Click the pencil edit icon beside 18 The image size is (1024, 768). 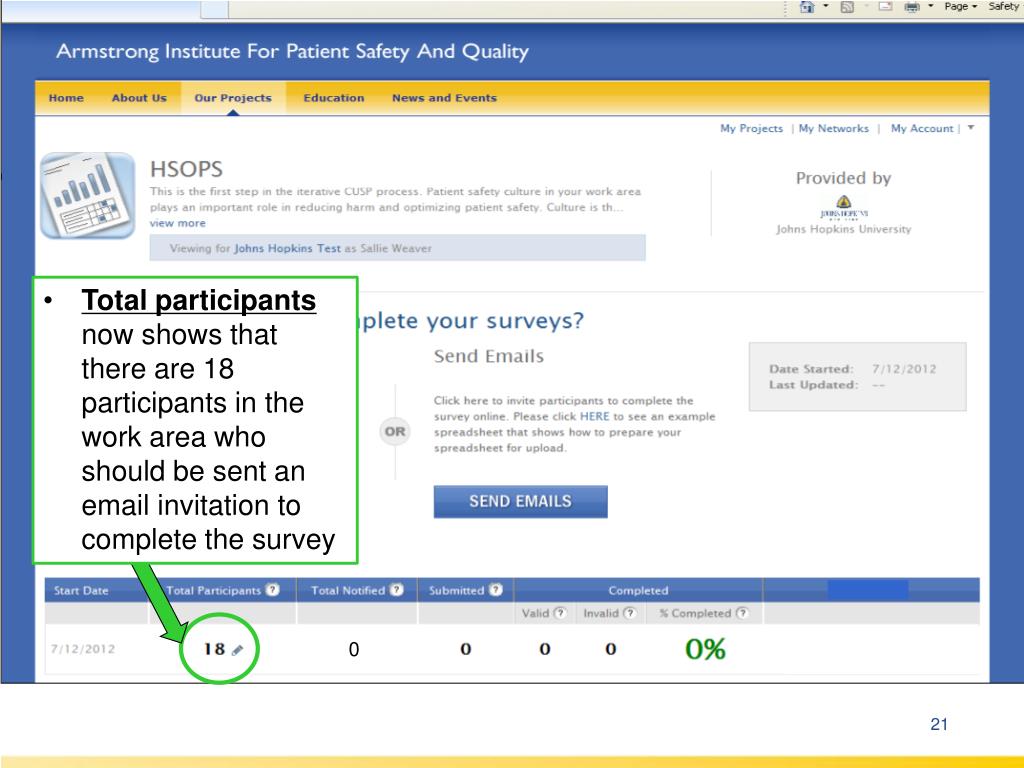coord(237,650)
